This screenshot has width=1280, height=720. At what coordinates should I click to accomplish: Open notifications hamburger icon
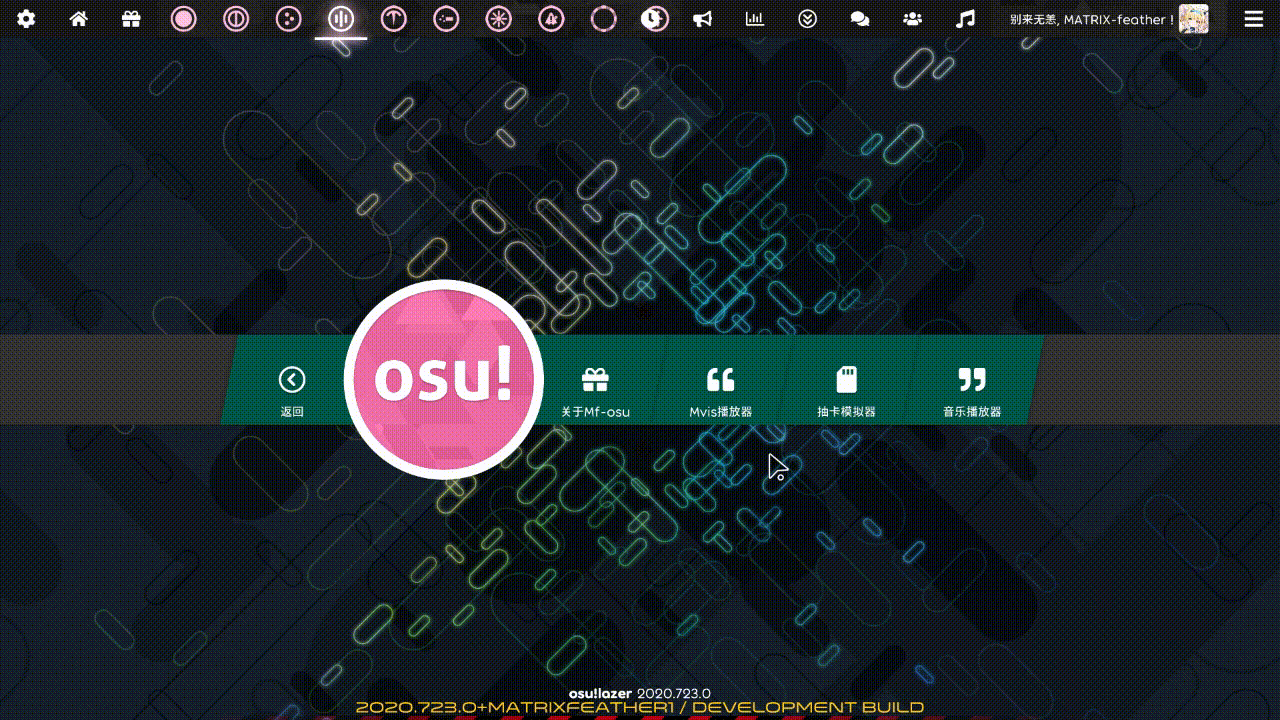(x=1253, y=19)
